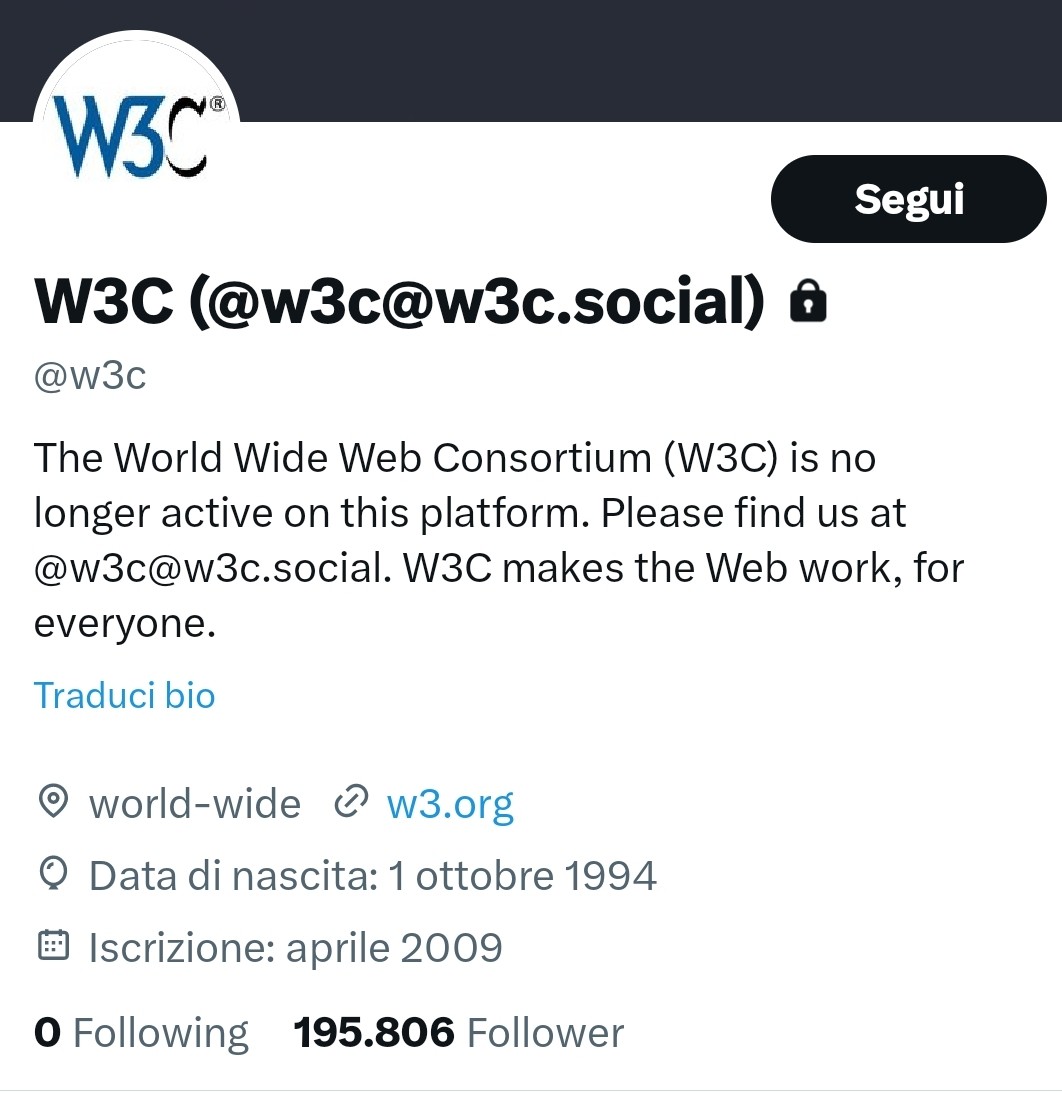Image resolution: width=1062 pixels, height=1102 pixels.
Task: Click the chain link icon
Action: pyautogui.click(x=351, y=802)
